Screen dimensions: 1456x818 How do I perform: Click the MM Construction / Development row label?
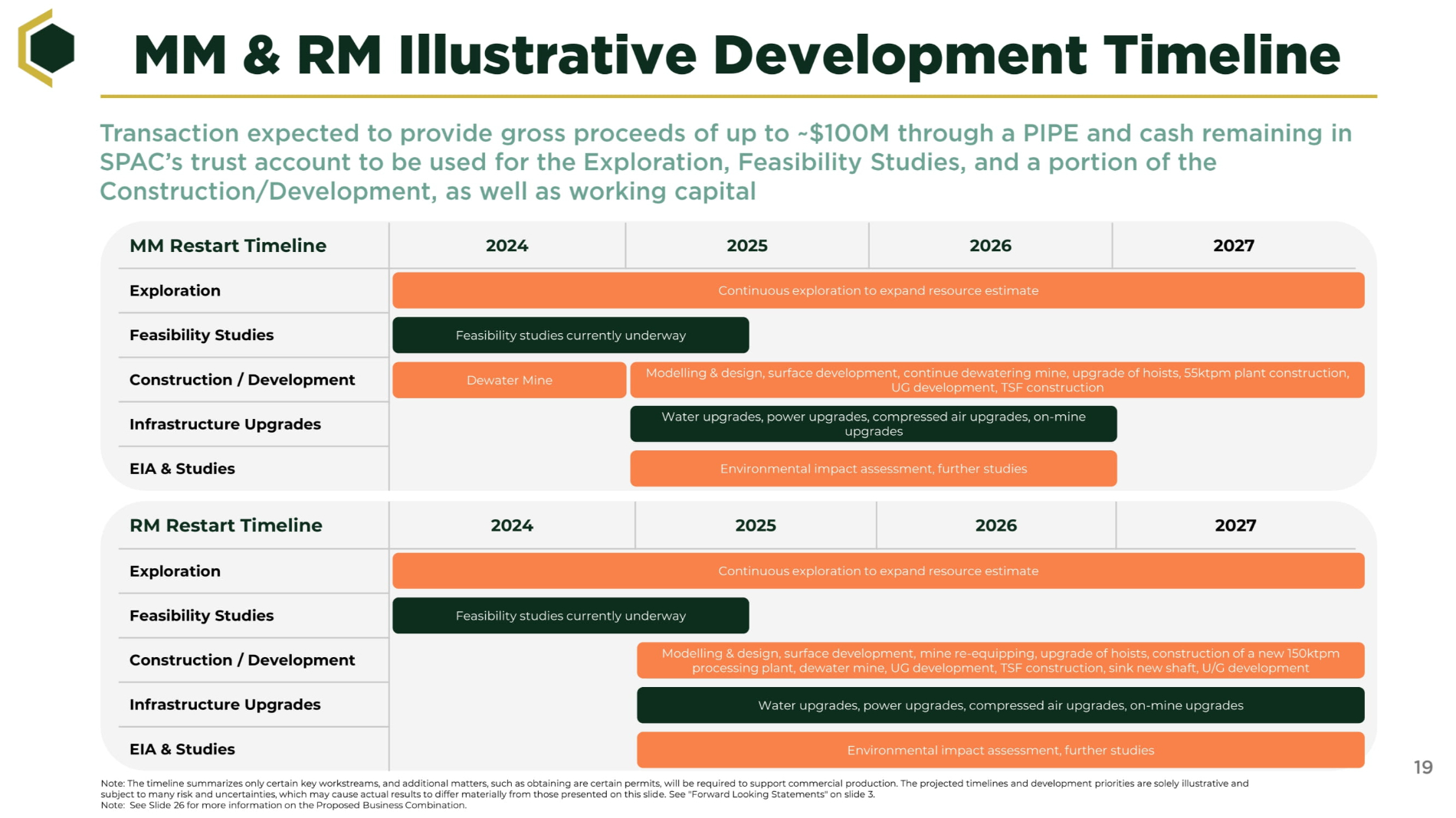tap(241, 380)
